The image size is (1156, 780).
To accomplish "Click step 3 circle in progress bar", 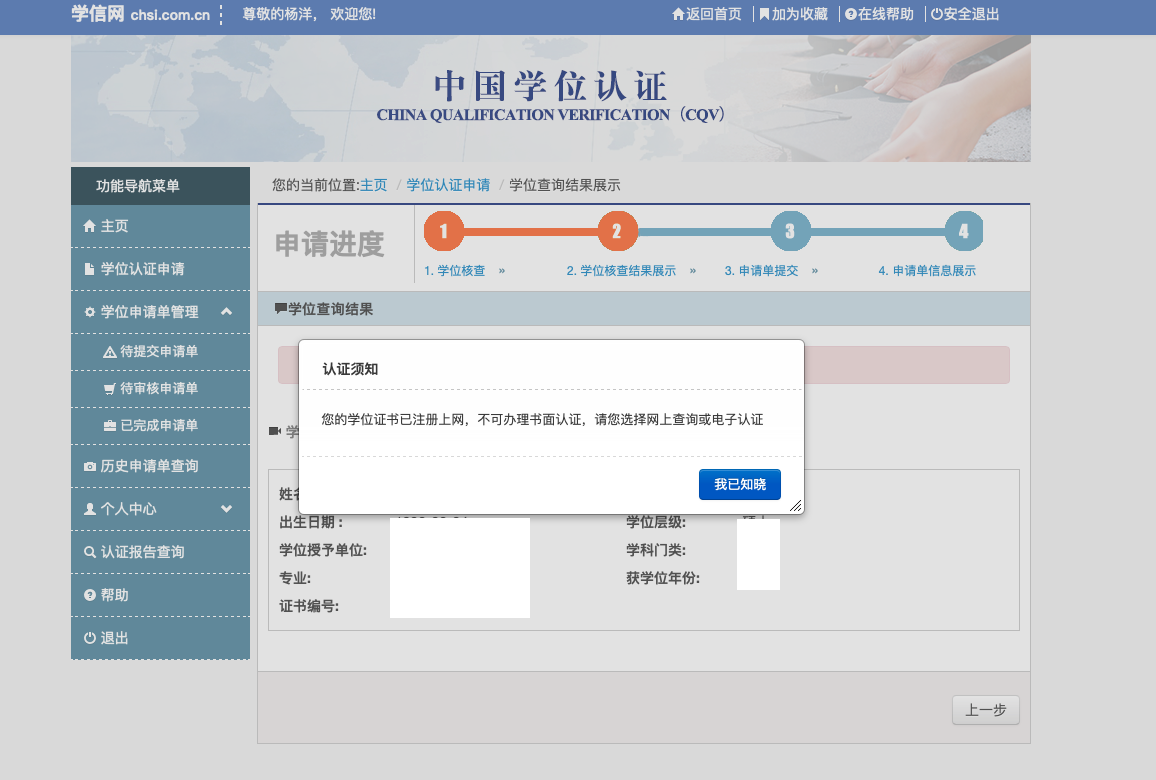I will coord(789,232).
